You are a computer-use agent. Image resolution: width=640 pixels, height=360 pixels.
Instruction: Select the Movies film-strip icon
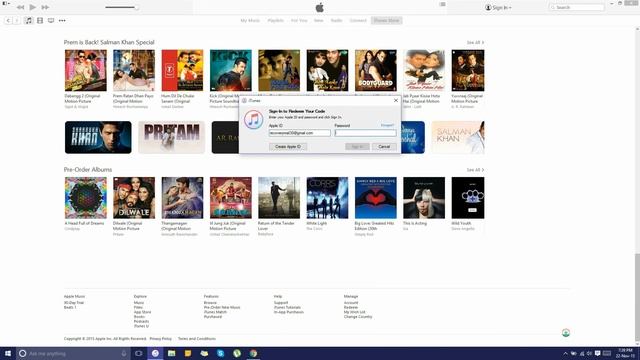tap(40, 20)
